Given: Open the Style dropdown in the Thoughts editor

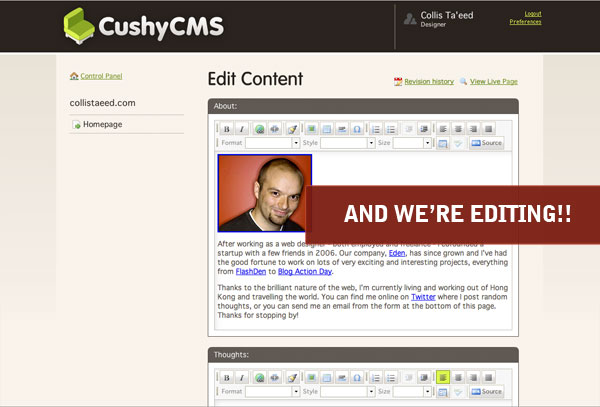Looking at the screenshot, I should click(x=348, y=391).
